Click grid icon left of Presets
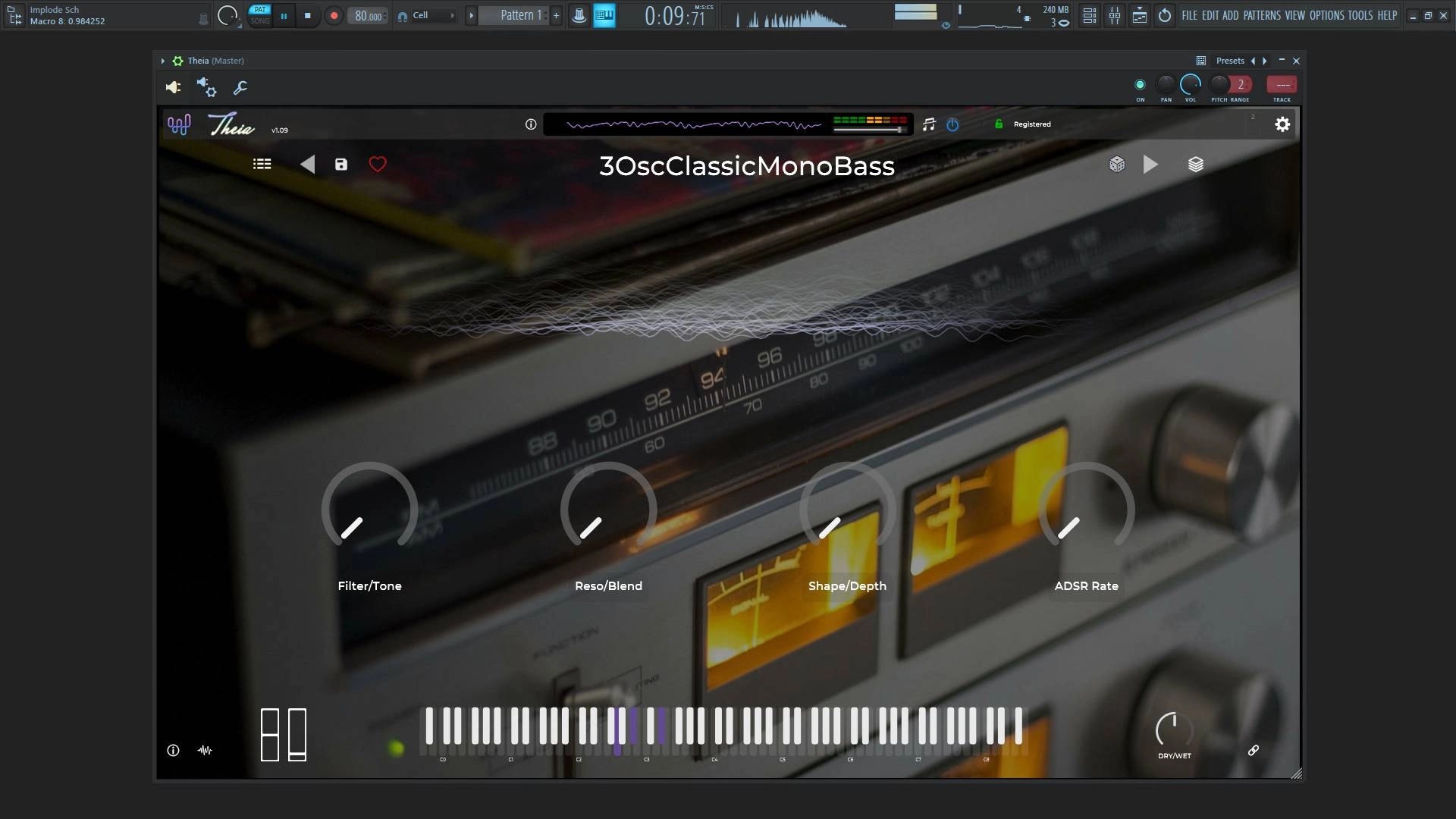 coord(1201,61)
